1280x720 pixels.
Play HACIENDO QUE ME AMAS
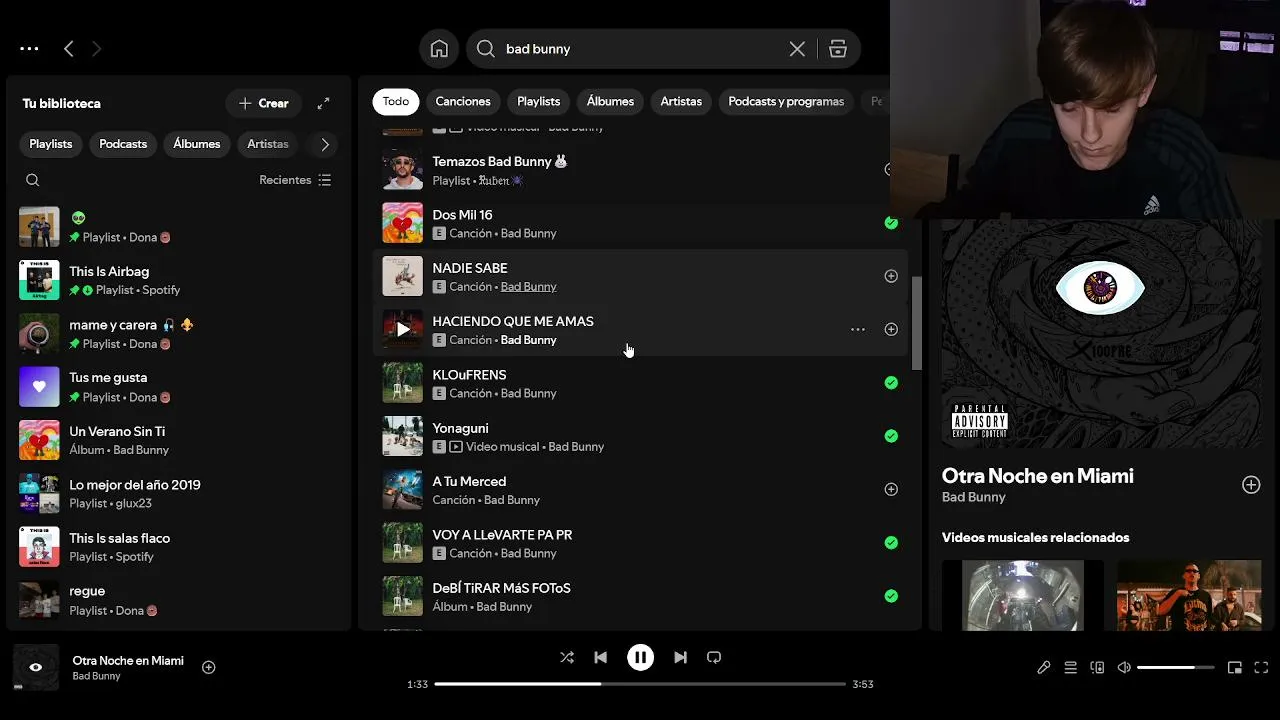tap(403, 329)
